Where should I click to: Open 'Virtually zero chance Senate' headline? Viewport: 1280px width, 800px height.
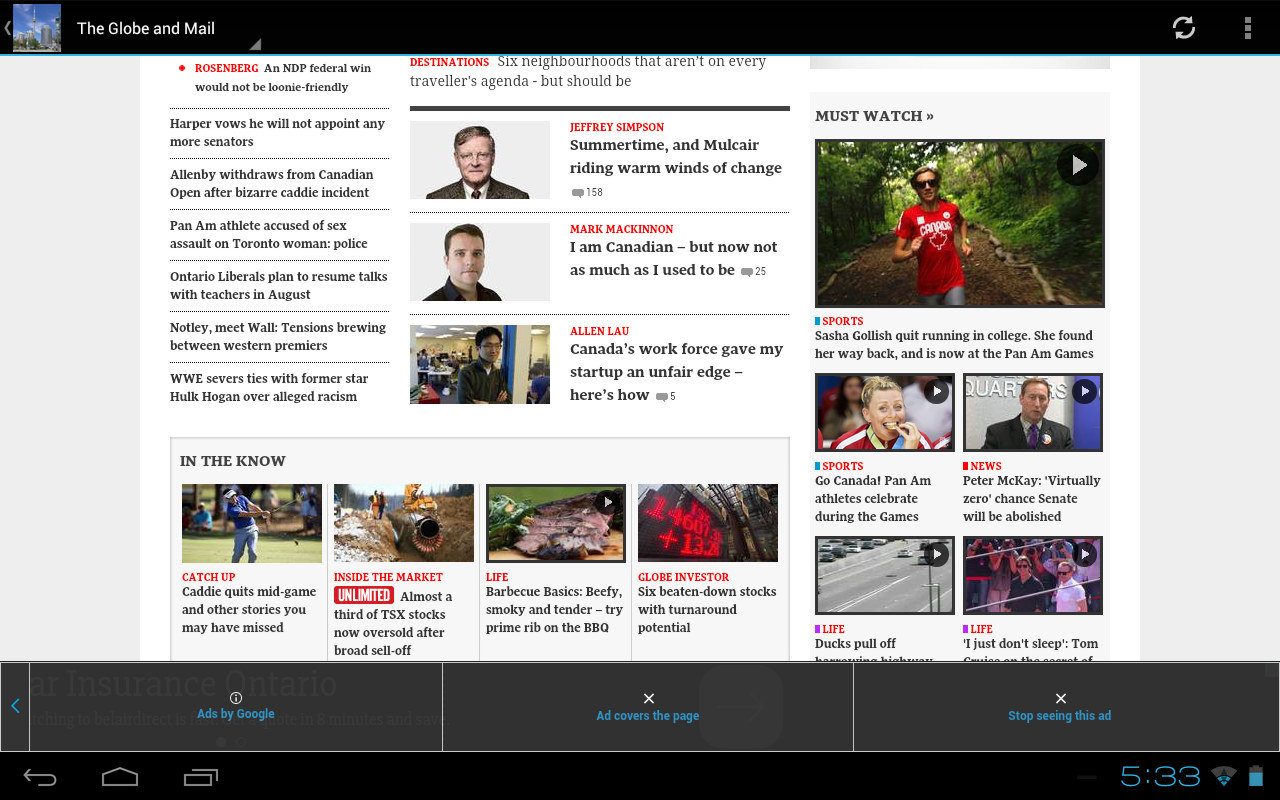tap(1032, 499)
